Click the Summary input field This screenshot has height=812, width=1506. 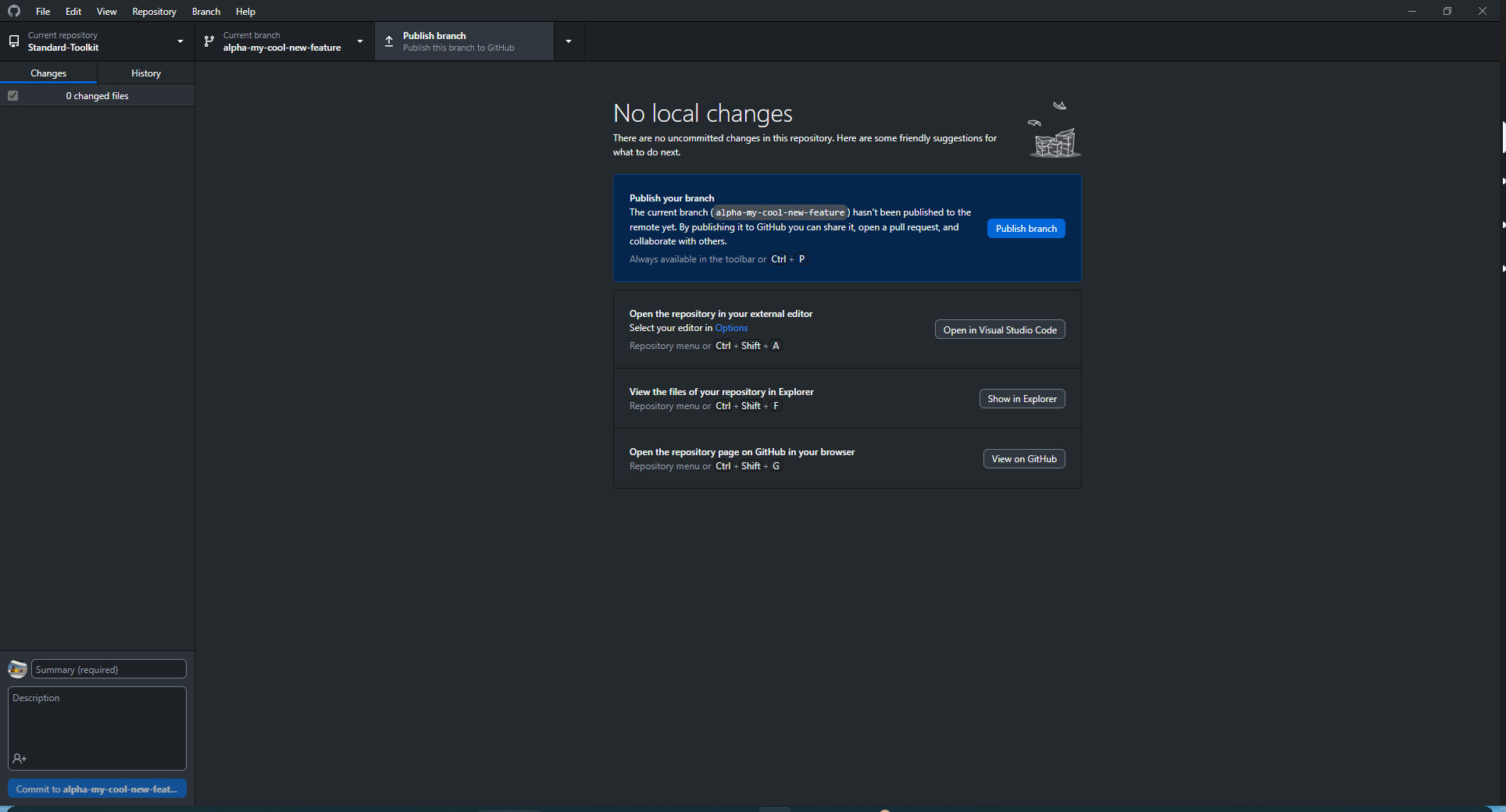coord(109,669)
